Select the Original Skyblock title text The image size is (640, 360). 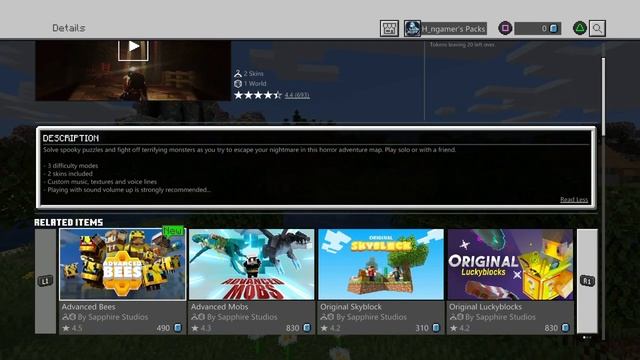pos(351,307)
